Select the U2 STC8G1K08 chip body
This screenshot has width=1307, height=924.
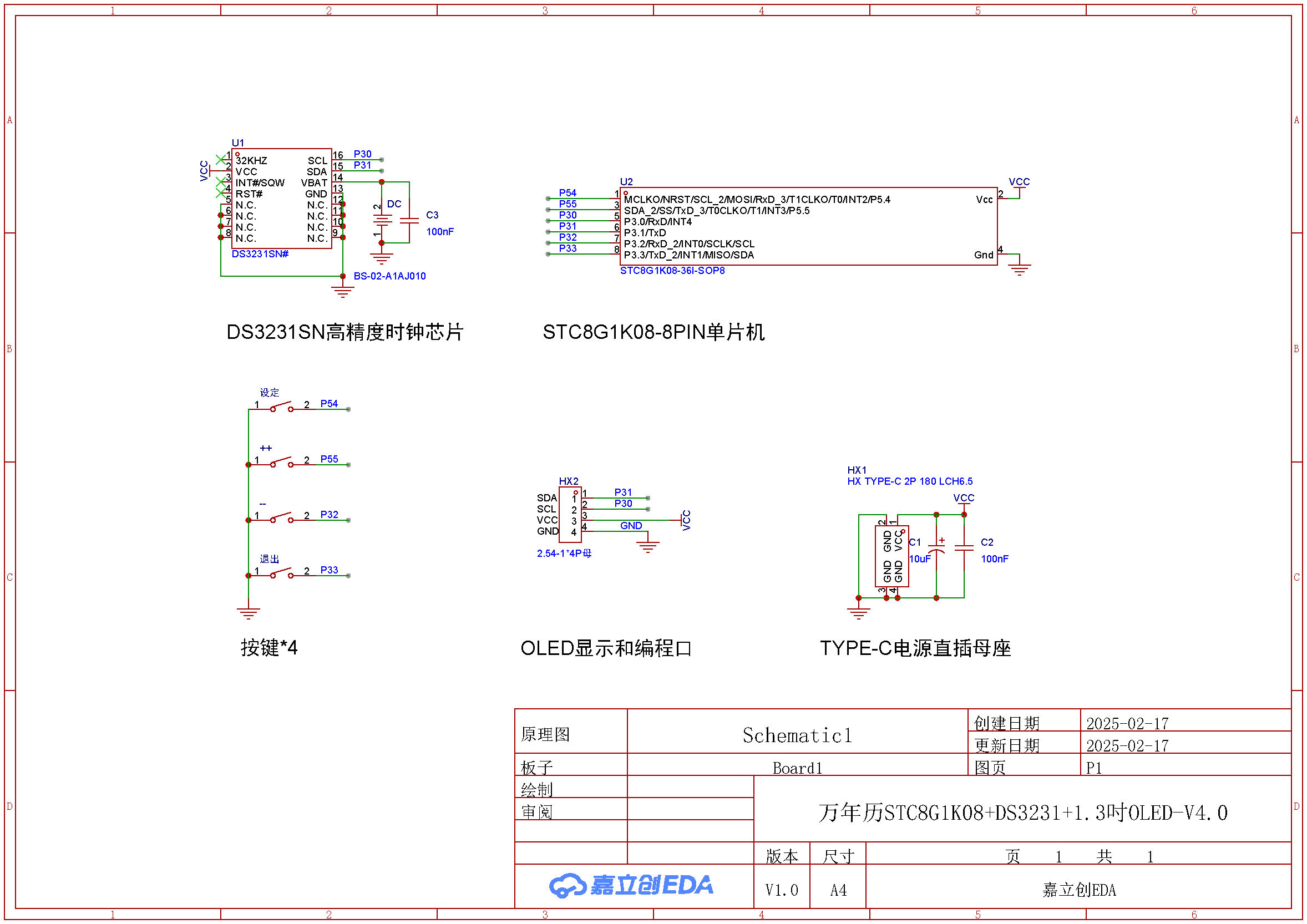click(808, 226)
